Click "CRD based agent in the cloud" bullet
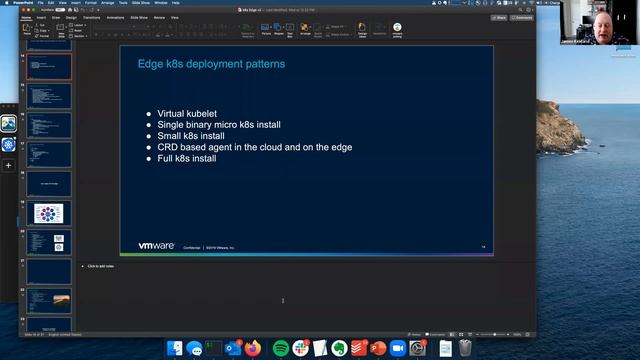The image size is (640, 360). pos(255,147)
